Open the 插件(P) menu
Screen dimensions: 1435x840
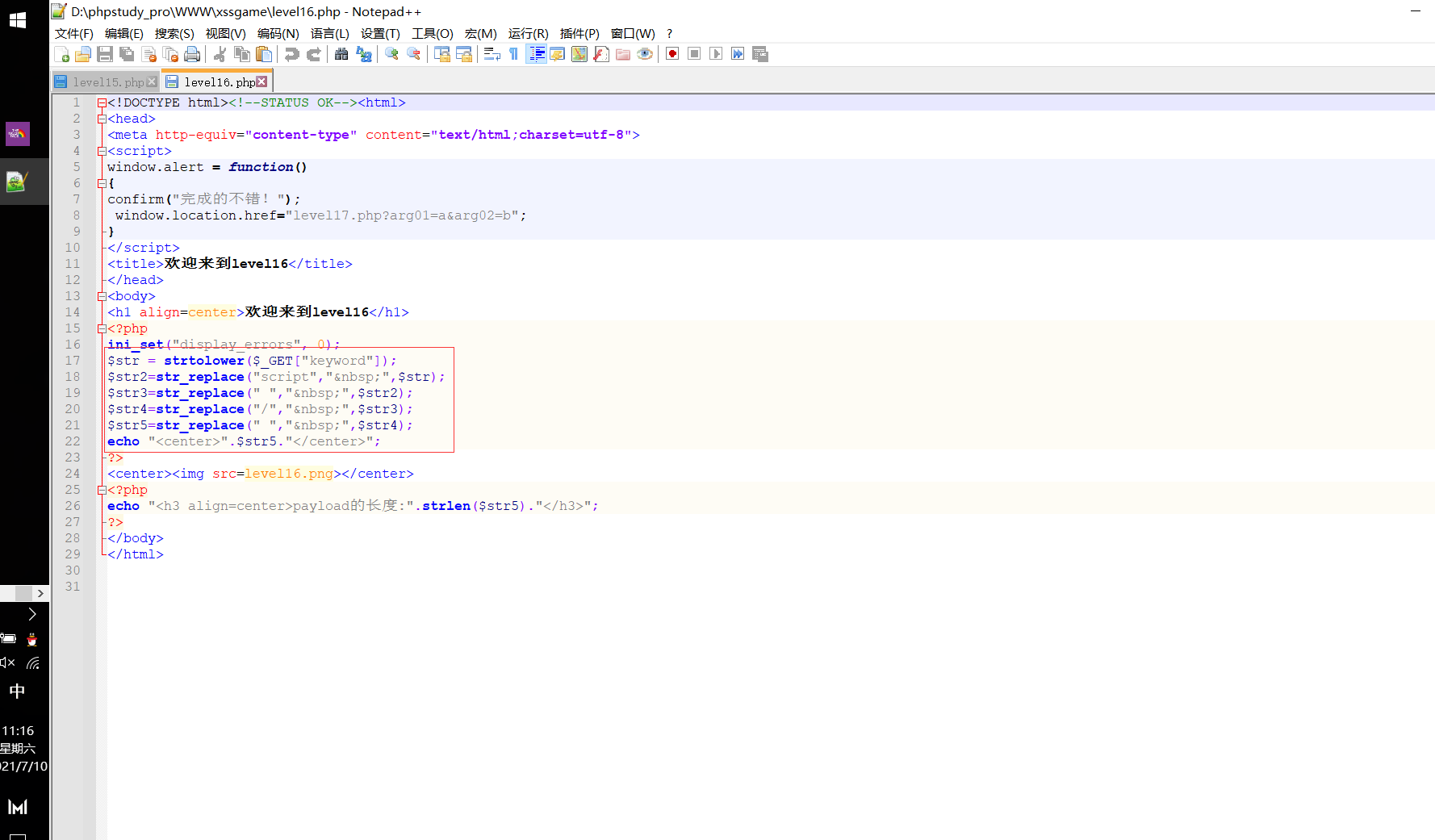point(579,33)
